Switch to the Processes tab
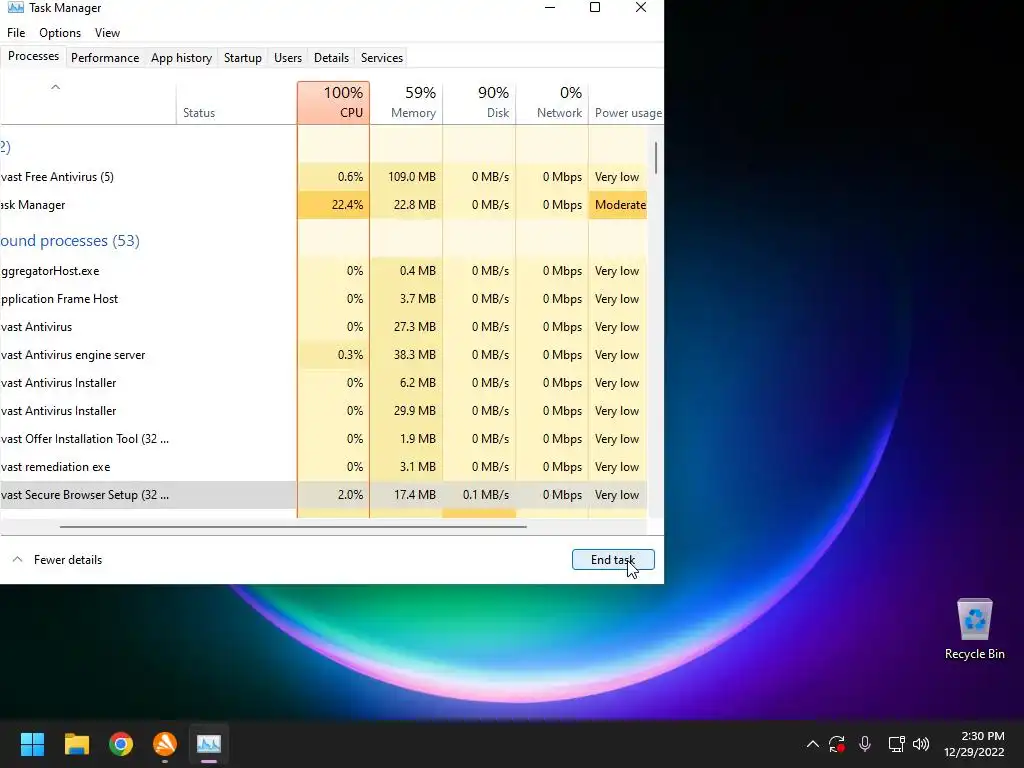Screen dimensions: 1024x768 click(33, 56)
